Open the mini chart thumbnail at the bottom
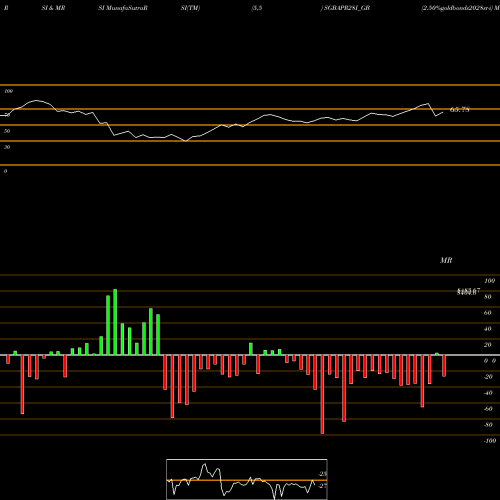Image resolution: width=500 pixels, height=500 pixels. pos(247,479)
